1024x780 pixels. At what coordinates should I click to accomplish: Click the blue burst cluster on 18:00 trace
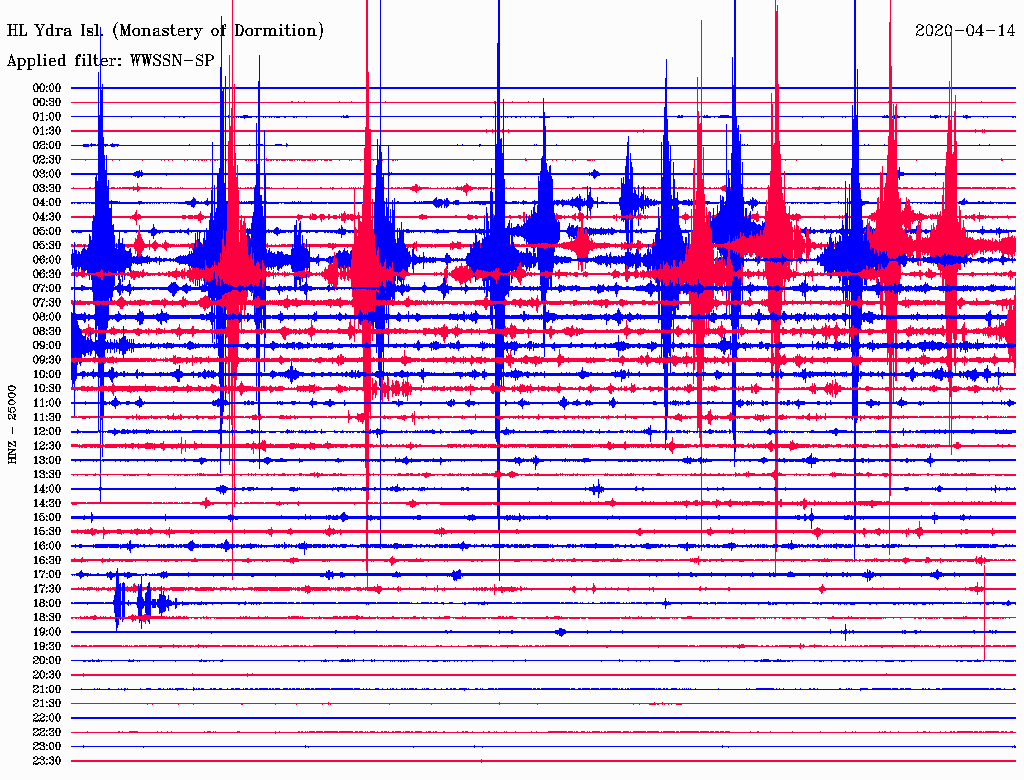pyautogui.click(x=140, y=603)
